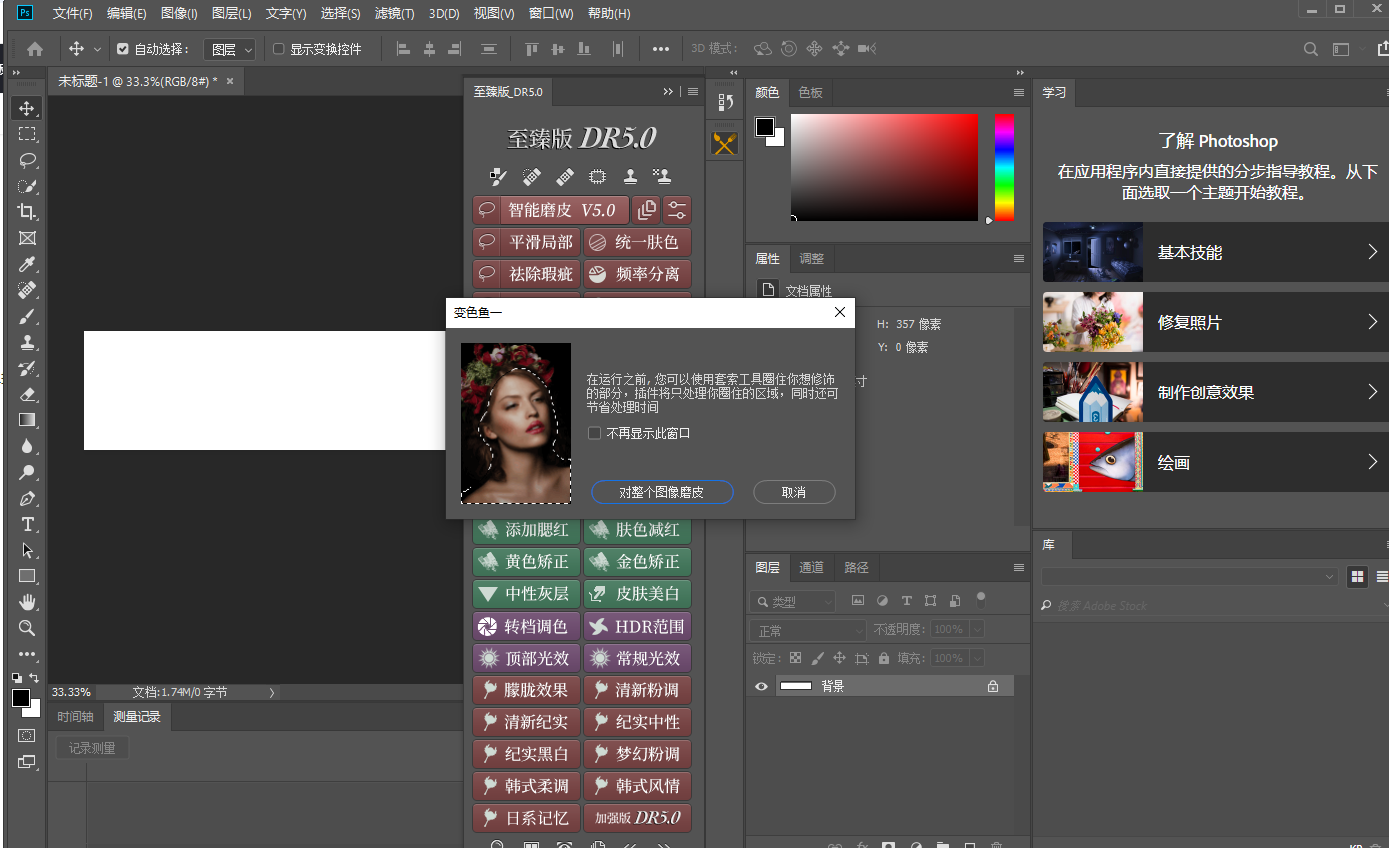Toggle lock transparent pixels in Layers panel
The width and height of the screenshot is (1389, 848).
795,658
